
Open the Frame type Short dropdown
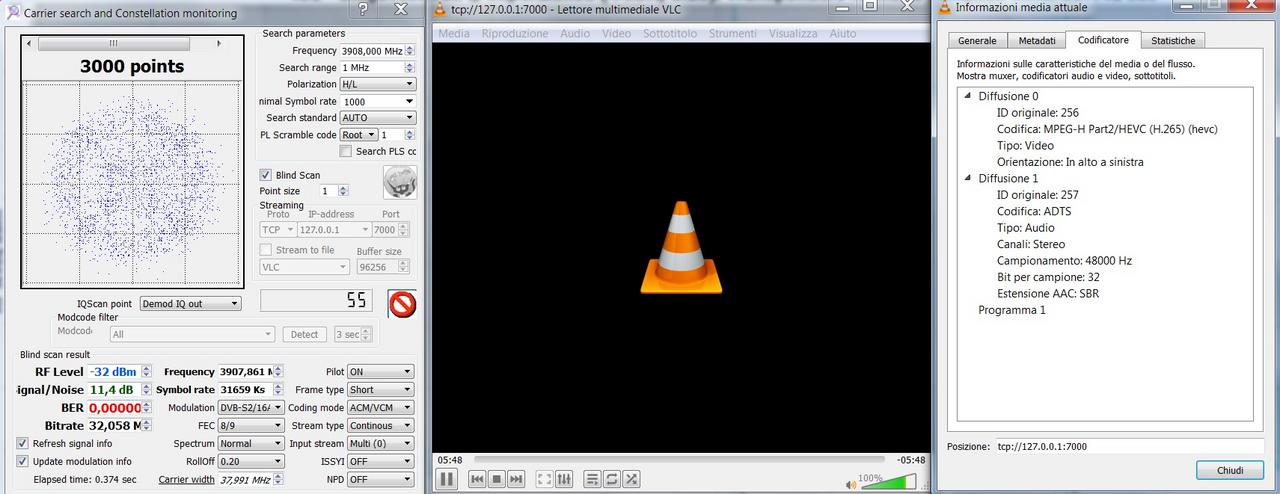click(380, 389)
